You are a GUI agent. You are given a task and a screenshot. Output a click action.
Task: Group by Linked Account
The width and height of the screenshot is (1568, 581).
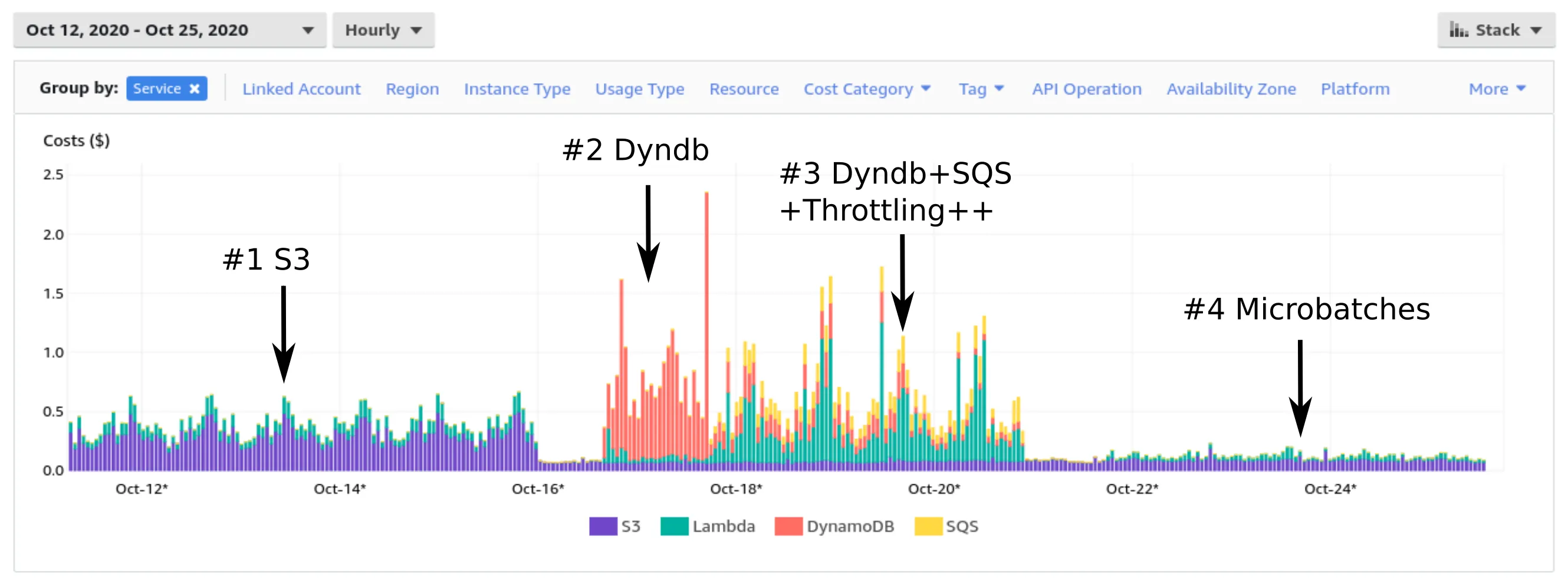[x=301, y=89]
